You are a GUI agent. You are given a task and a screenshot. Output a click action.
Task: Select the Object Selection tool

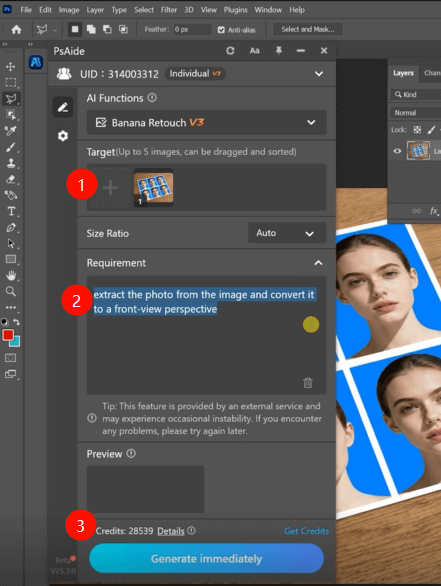[10, 115]
